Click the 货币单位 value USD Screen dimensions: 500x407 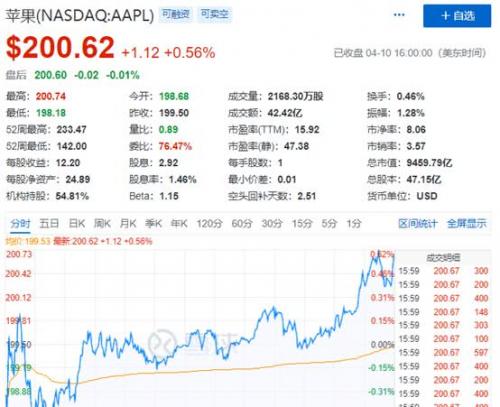[427, 196]
